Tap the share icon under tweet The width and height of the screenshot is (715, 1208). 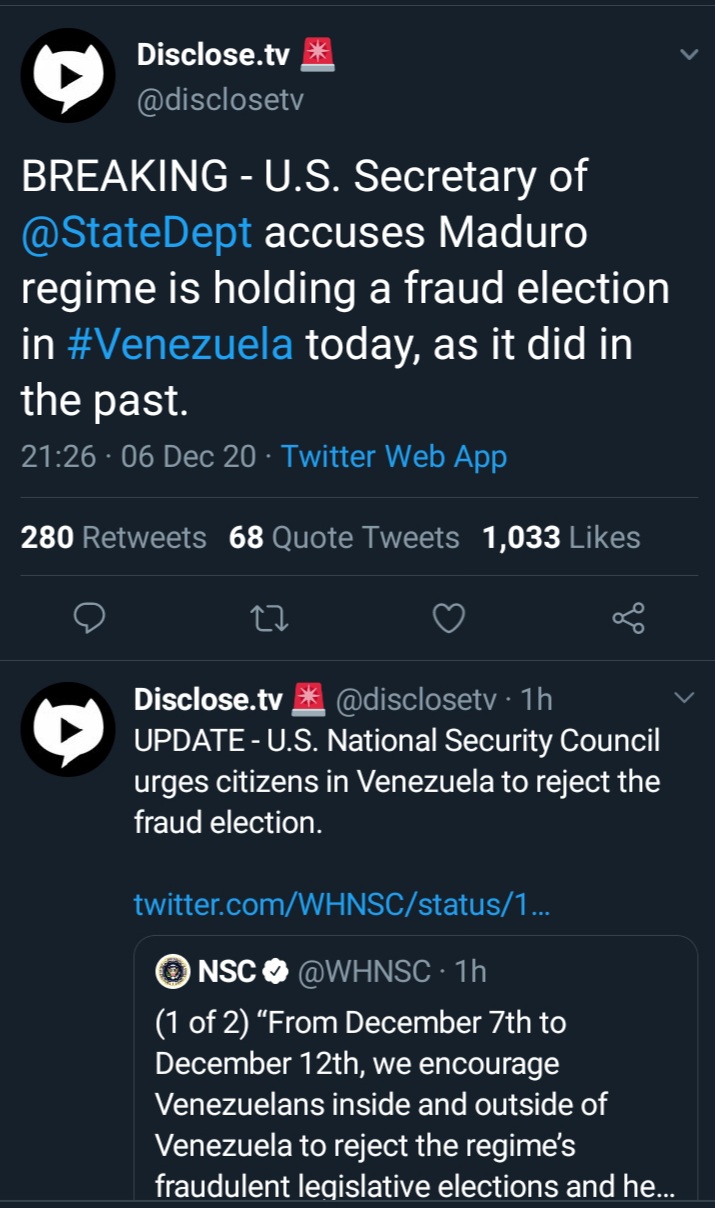coord(628,619)
